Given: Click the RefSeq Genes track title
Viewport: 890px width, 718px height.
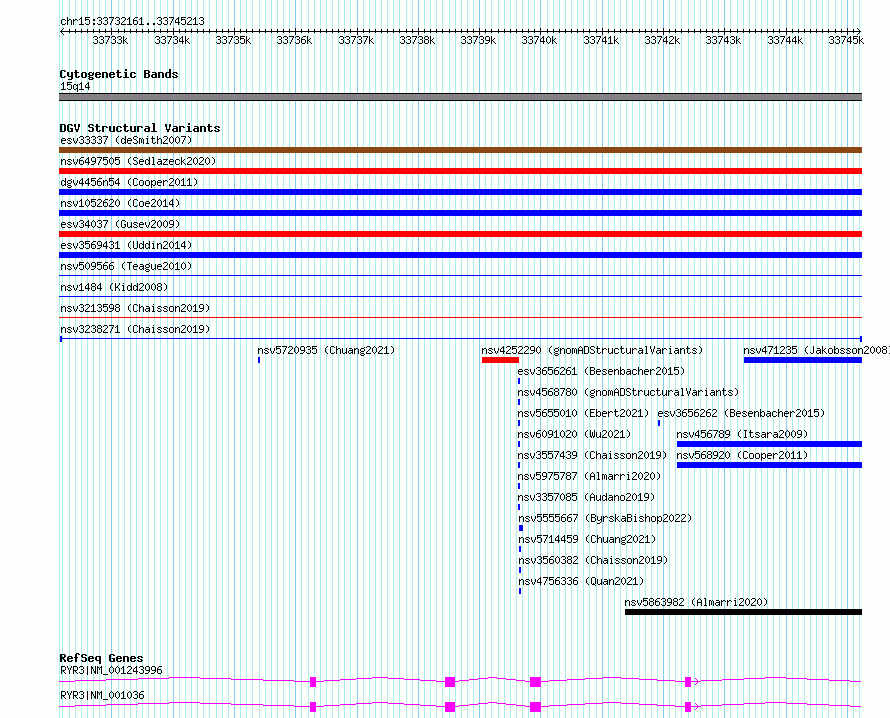Looking at the screenshot, I should click(101, 658).
